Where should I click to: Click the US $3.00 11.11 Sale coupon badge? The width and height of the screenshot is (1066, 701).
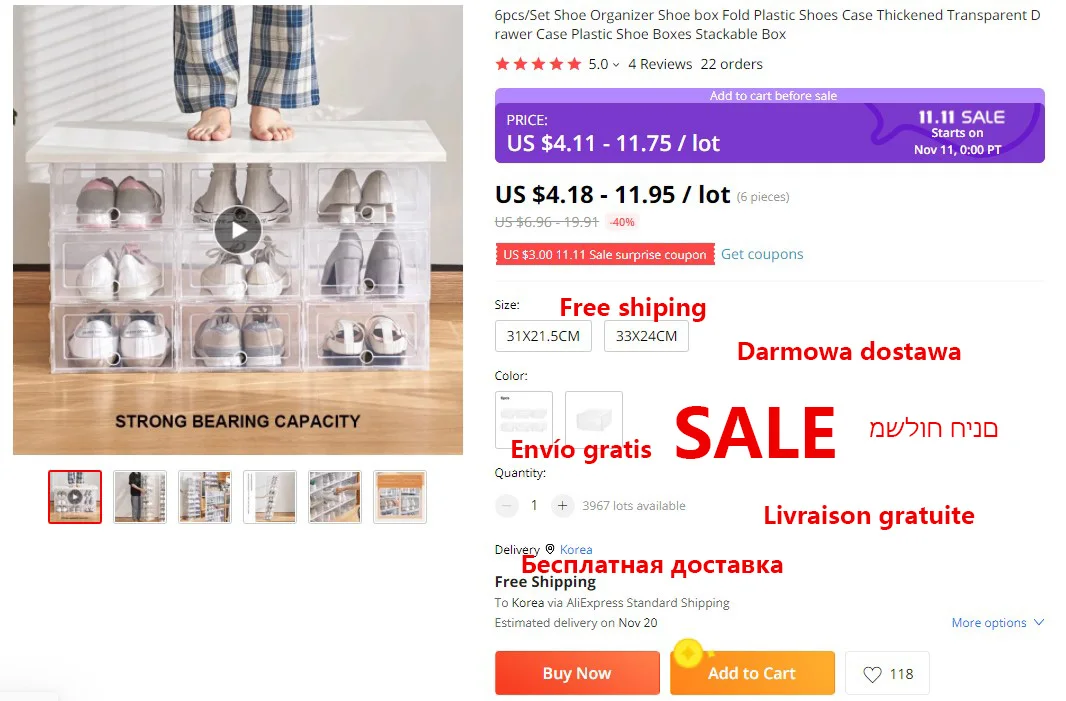click(x=605, y=254)
